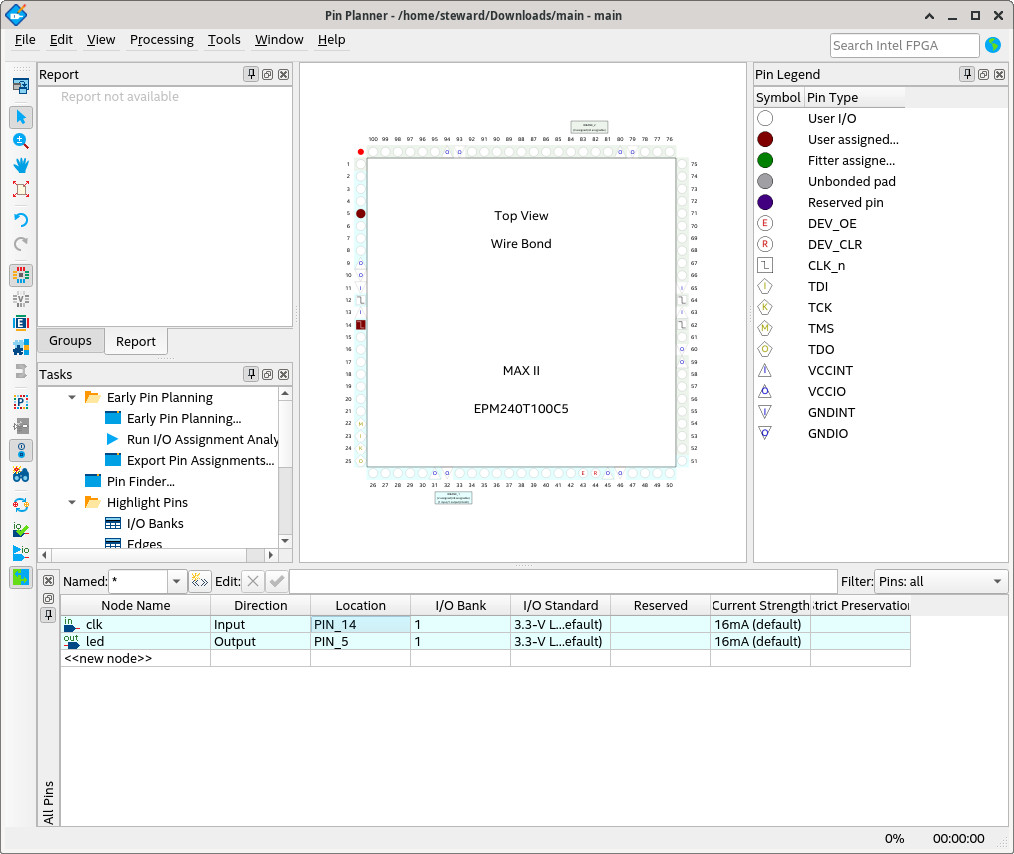The image size is (1014, 854).
Task: Open Pin Finder binoculars icon
Action: (21, 475)
